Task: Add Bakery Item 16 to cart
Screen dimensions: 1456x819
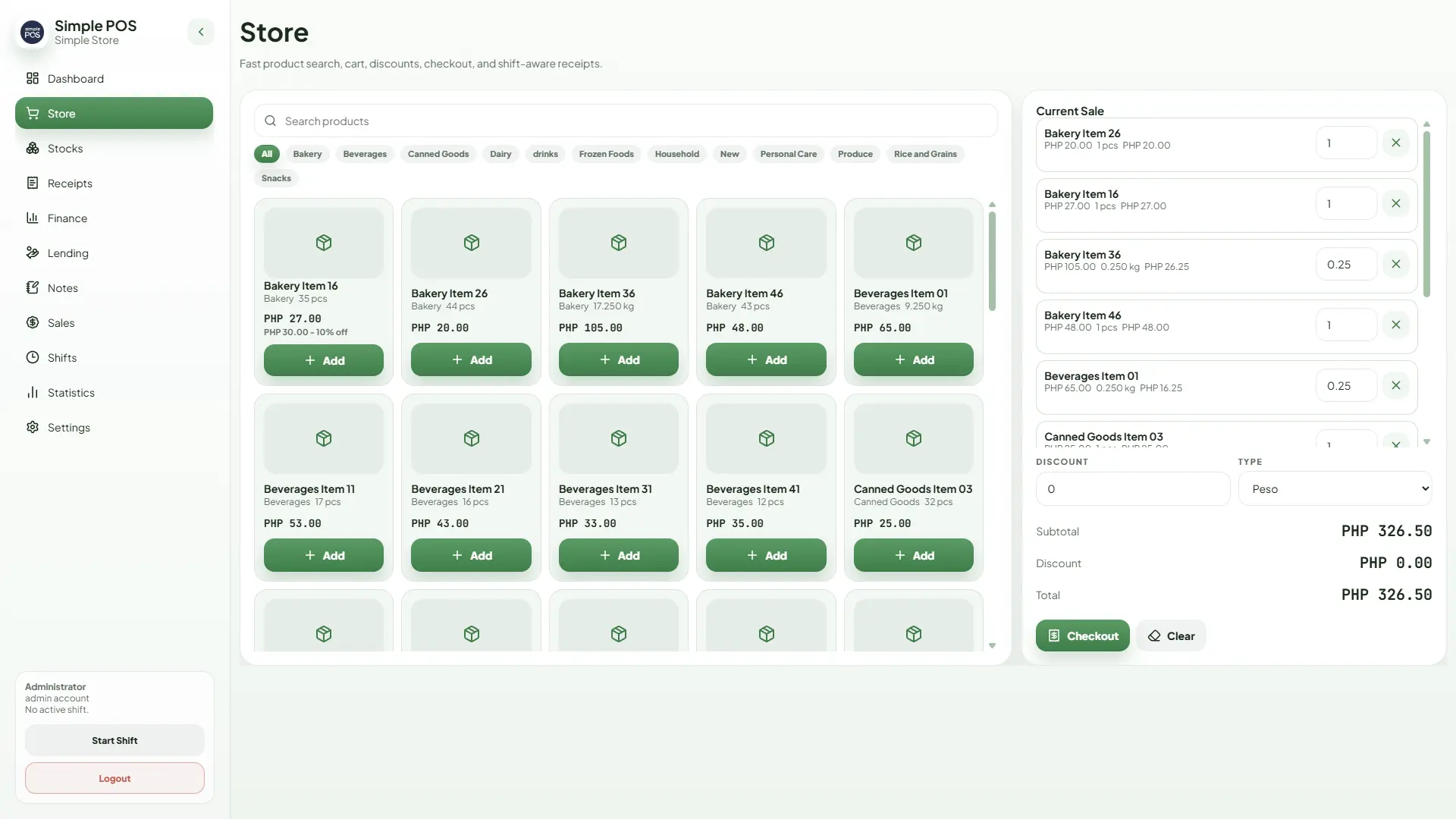Action: pos(324,360)
